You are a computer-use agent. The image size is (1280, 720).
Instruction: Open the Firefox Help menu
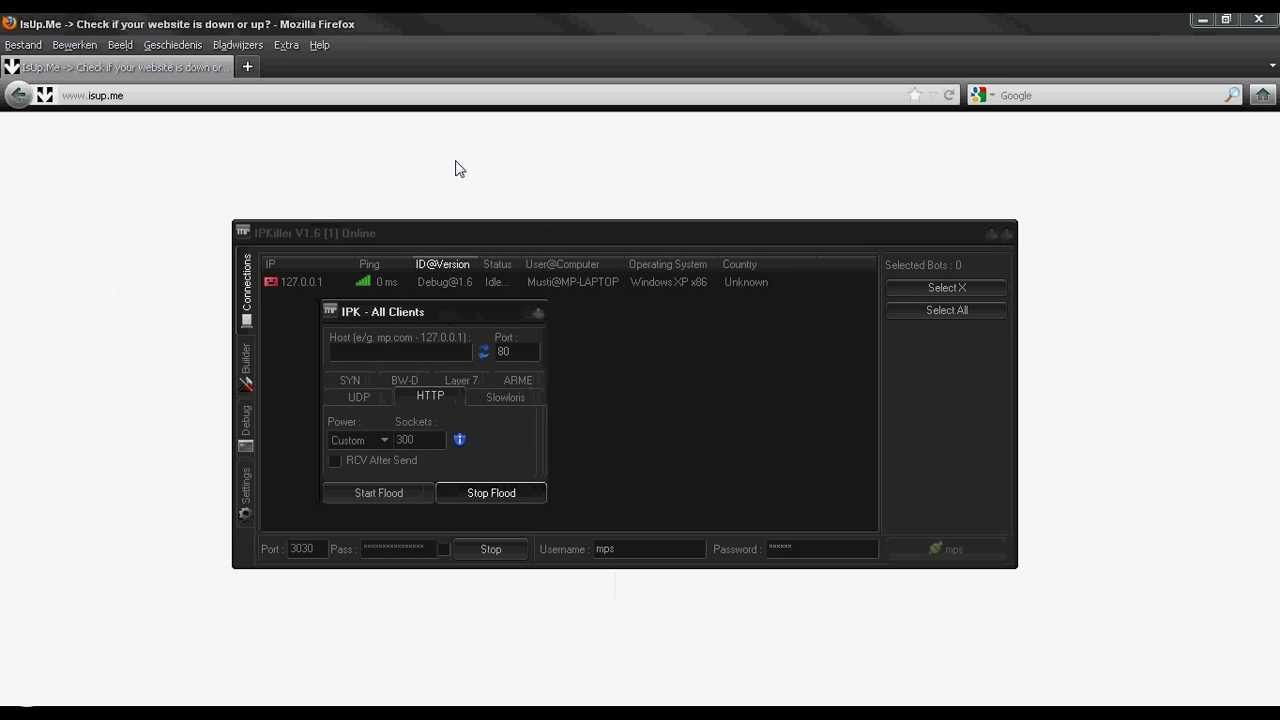pos(319,45)
